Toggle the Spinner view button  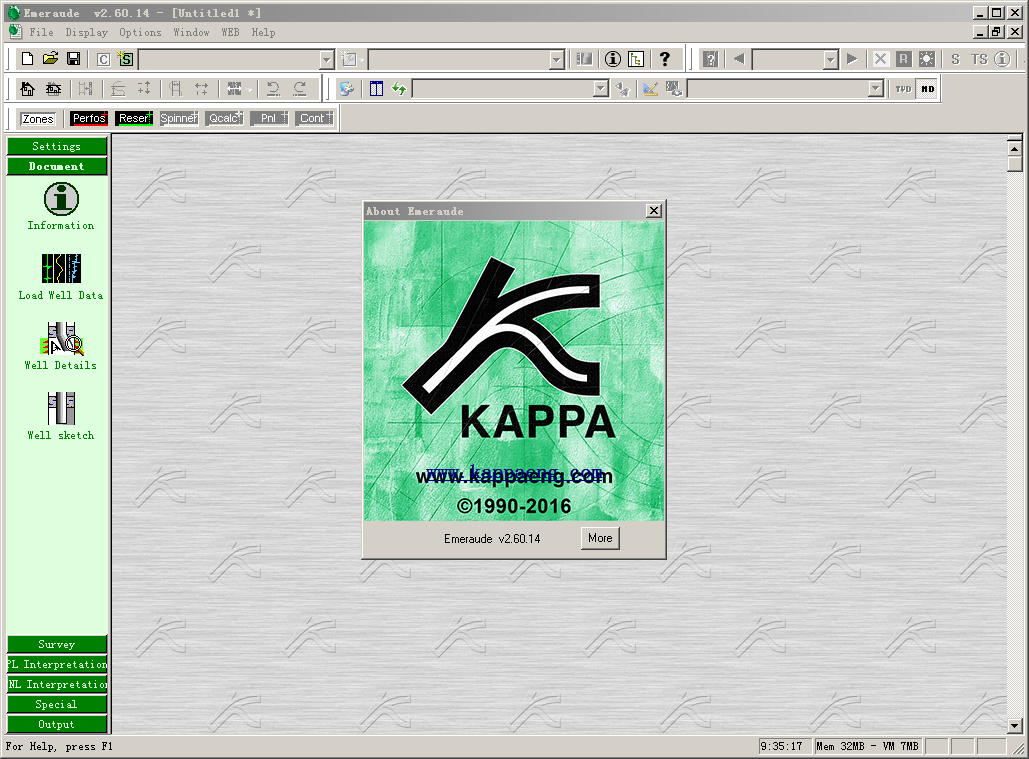(179, 118)
